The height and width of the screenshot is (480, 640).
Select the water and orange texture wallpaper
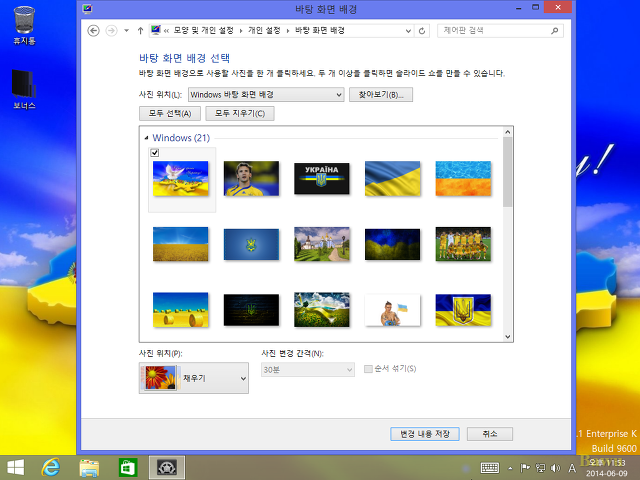point(463,178)
